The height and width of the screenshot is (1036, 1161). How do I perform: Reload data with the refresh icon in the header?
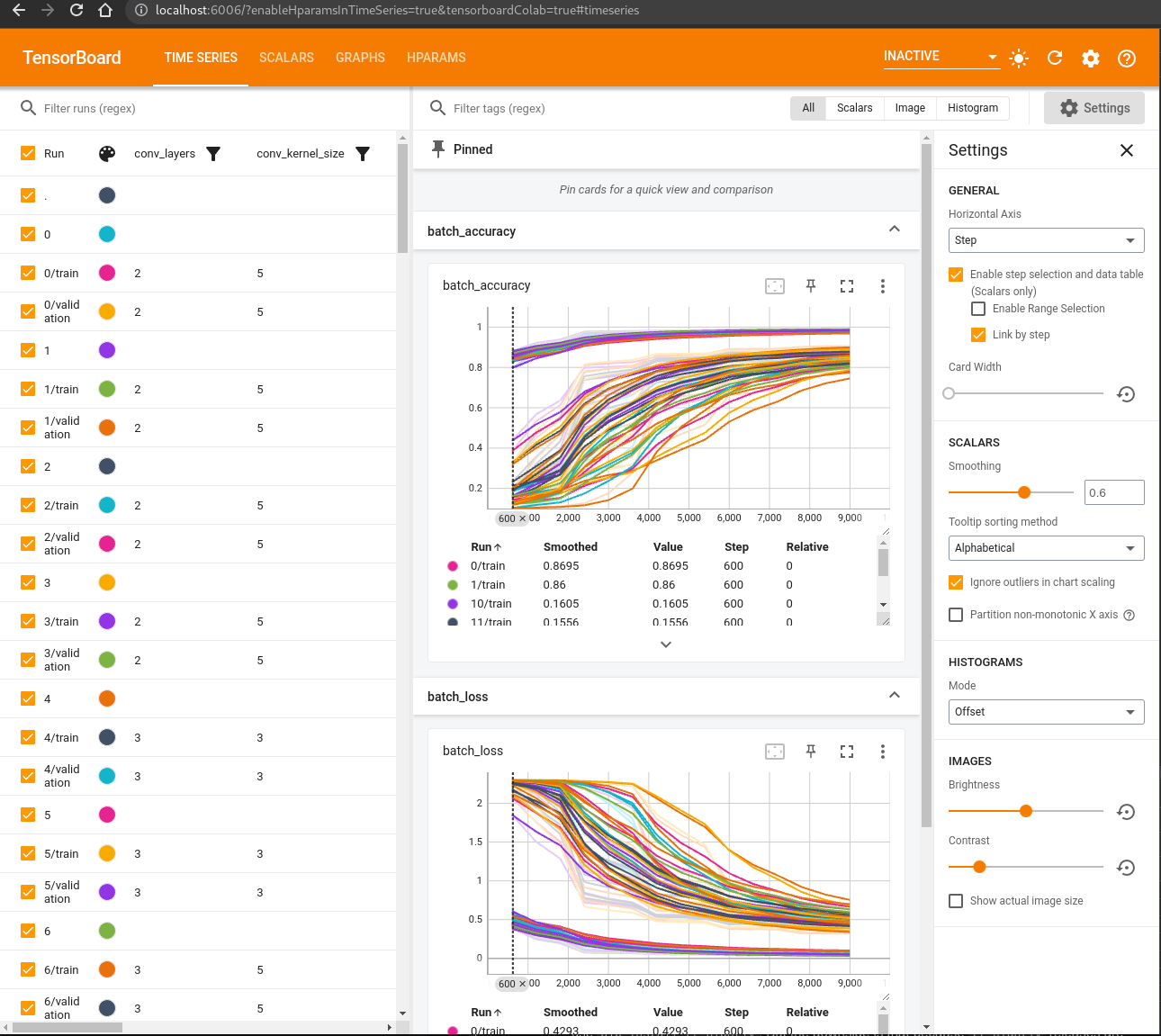coord(1055,59)
